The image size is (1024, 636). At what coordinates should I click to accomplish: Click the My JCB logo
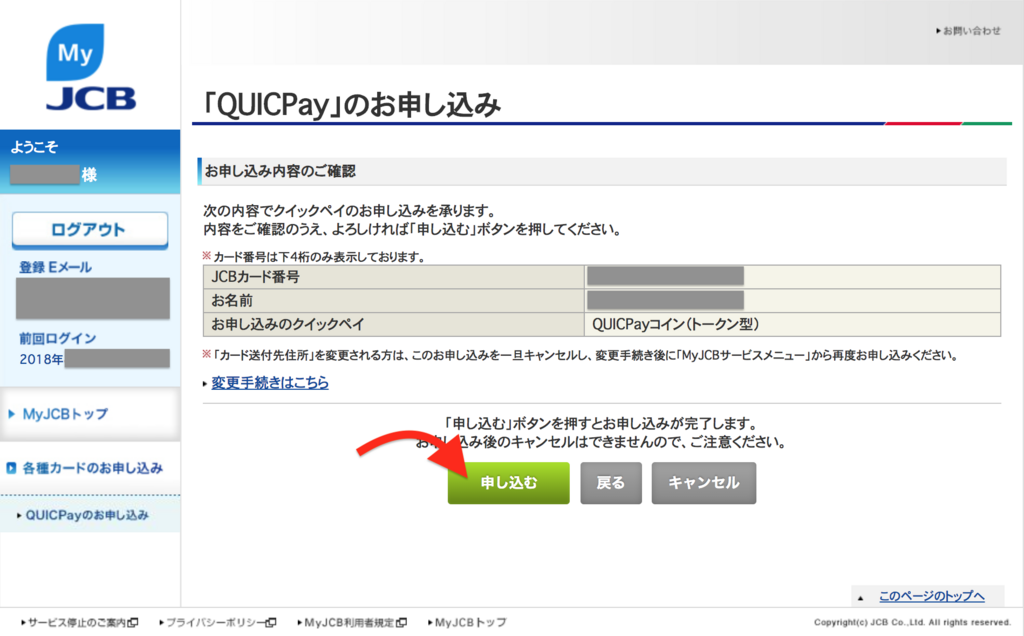coord(91,67)
